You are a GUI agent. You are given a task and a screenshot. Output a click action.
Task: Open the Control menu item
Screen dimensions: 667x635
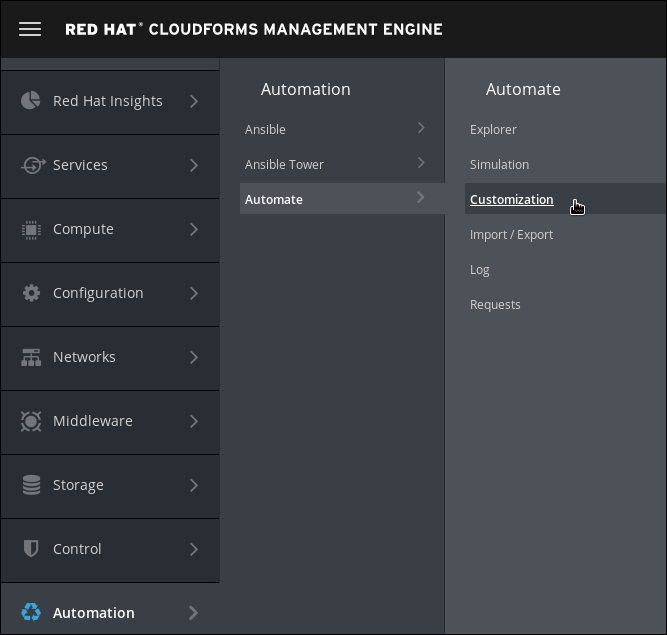click(110, 551)
